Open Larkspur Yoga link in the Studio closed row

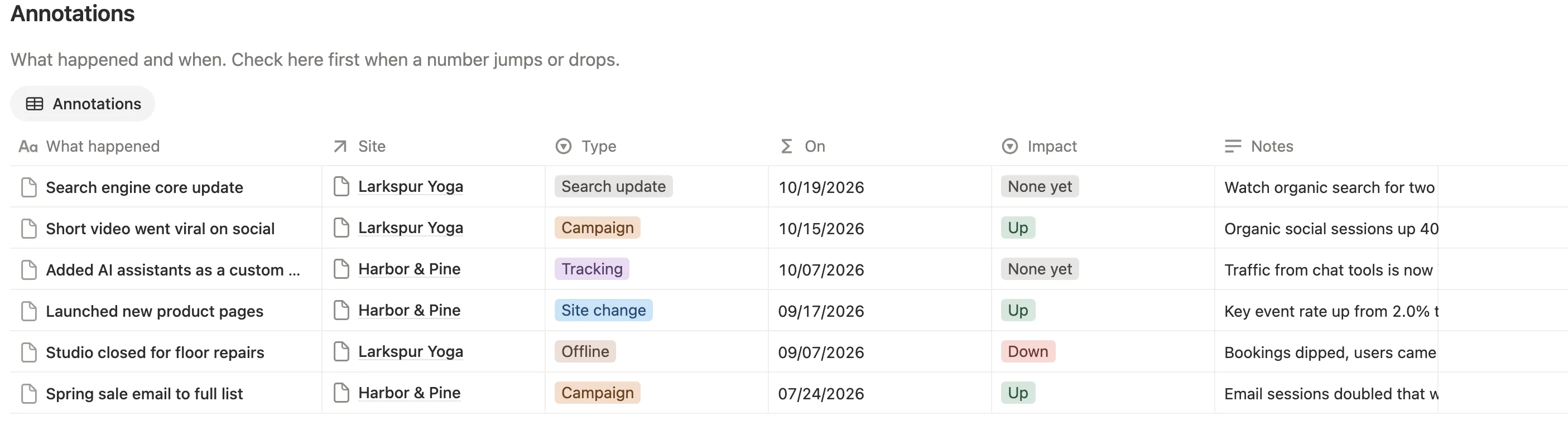[x=410, y=352]
